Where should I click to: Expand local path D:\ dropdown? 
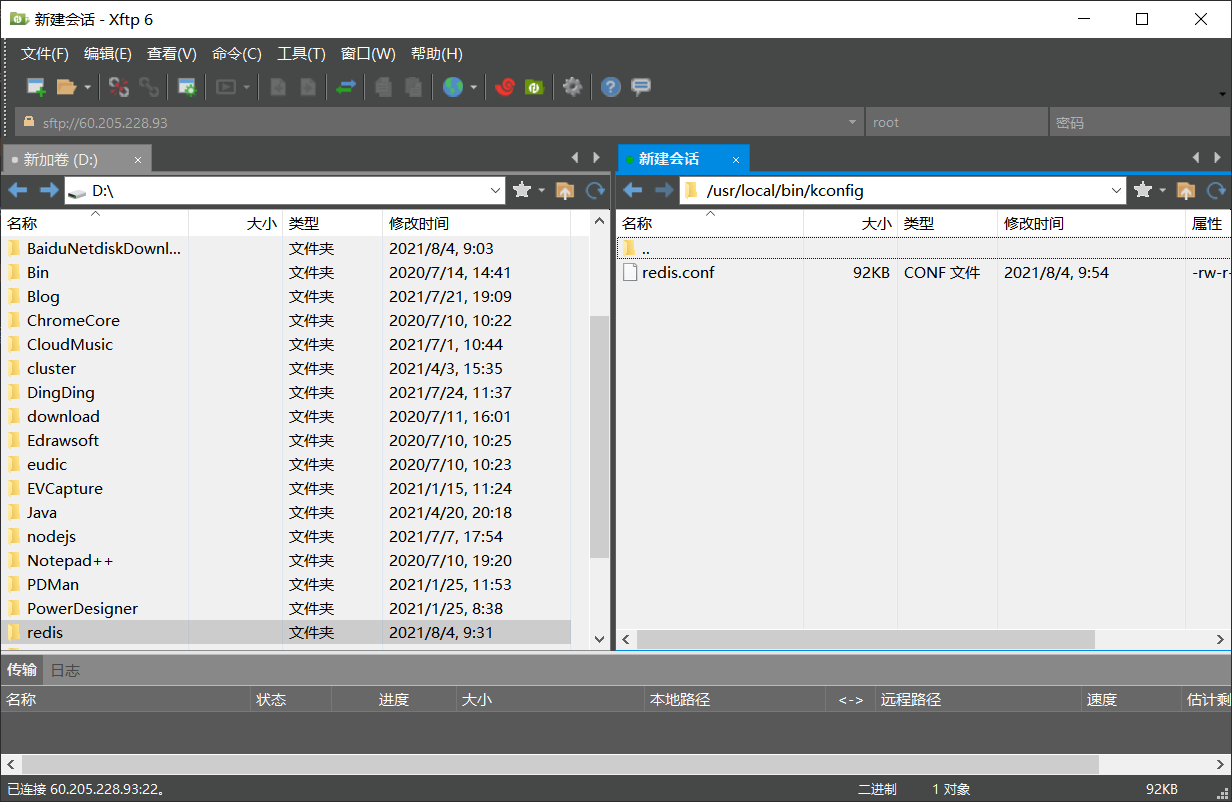497,190
